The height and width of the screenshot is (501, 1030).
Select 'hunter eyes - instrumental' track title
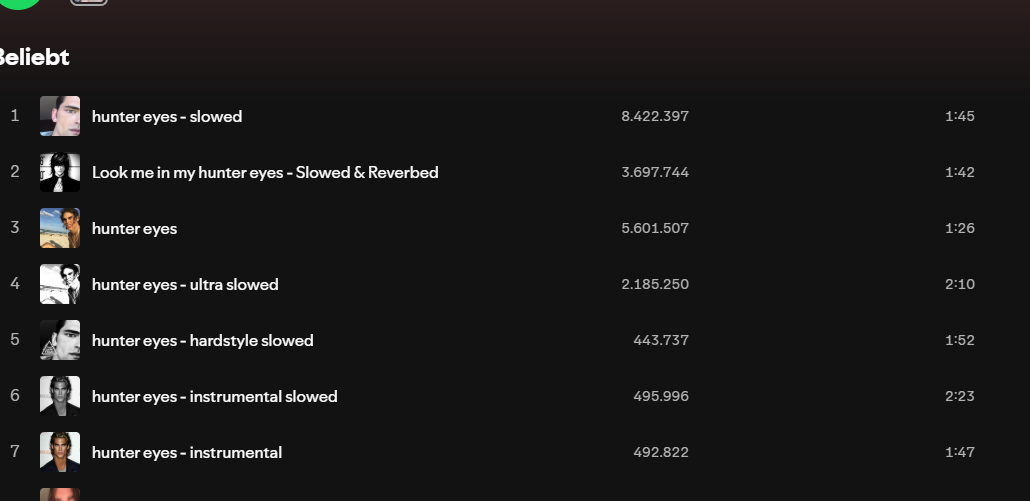[x=187, y=452]
